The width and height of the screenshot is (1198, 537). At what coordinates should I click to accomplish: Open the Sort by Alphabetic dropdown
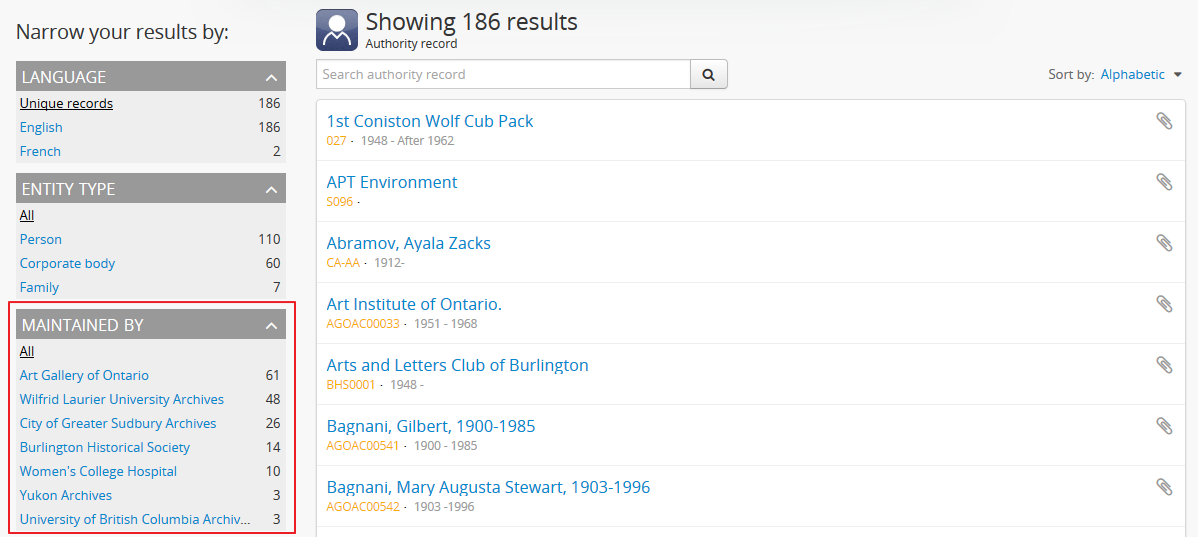click(1141, 75)
